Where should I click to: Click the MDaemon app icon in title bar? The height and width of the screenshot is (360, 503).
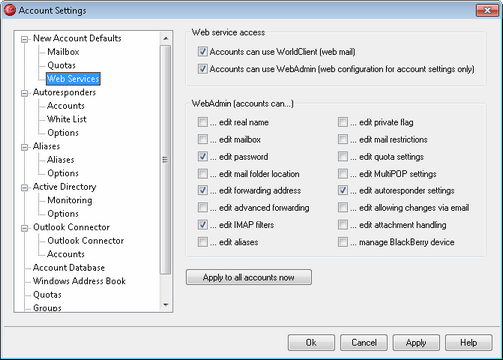9,10
